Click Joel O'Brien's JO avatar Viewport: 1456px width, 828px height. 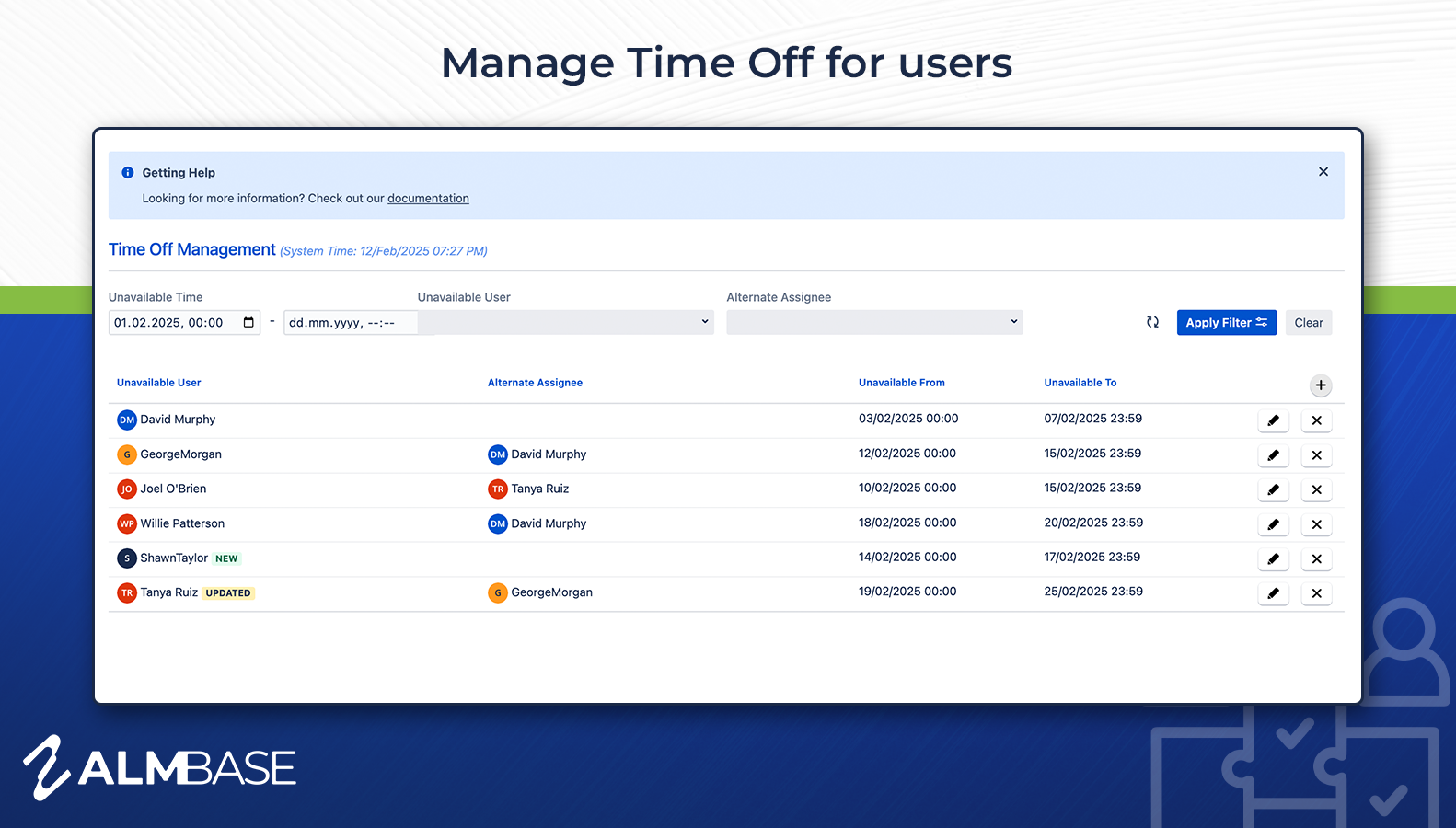pos(127,489)
